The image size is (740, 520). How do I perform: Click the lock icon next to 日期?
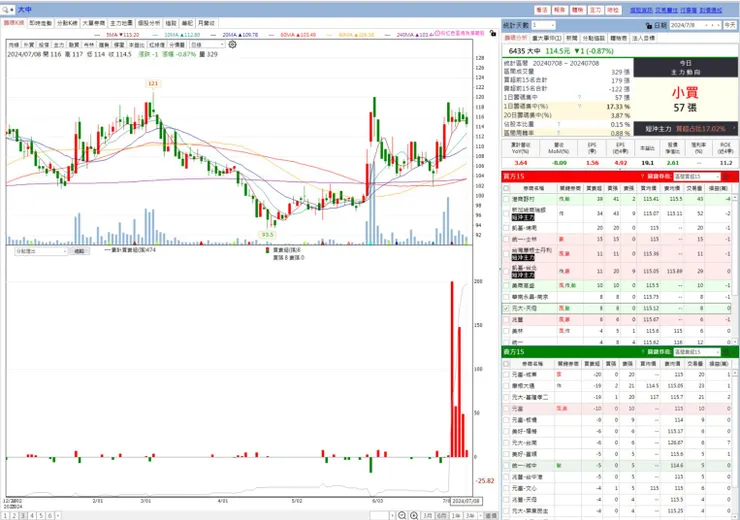649,25
